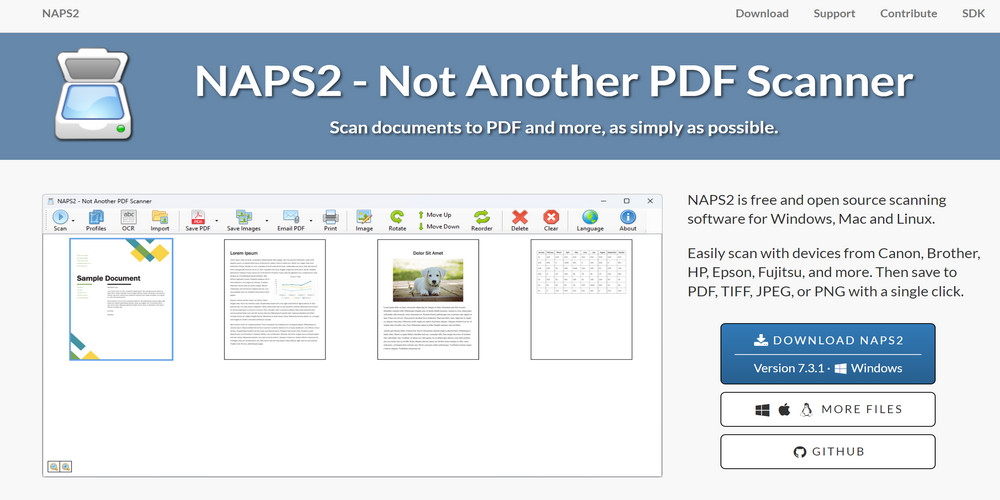The height and width of the screenshot is (500, 1000).
Task: Maximize the NAPS2 app window
Action: [626, 201]
